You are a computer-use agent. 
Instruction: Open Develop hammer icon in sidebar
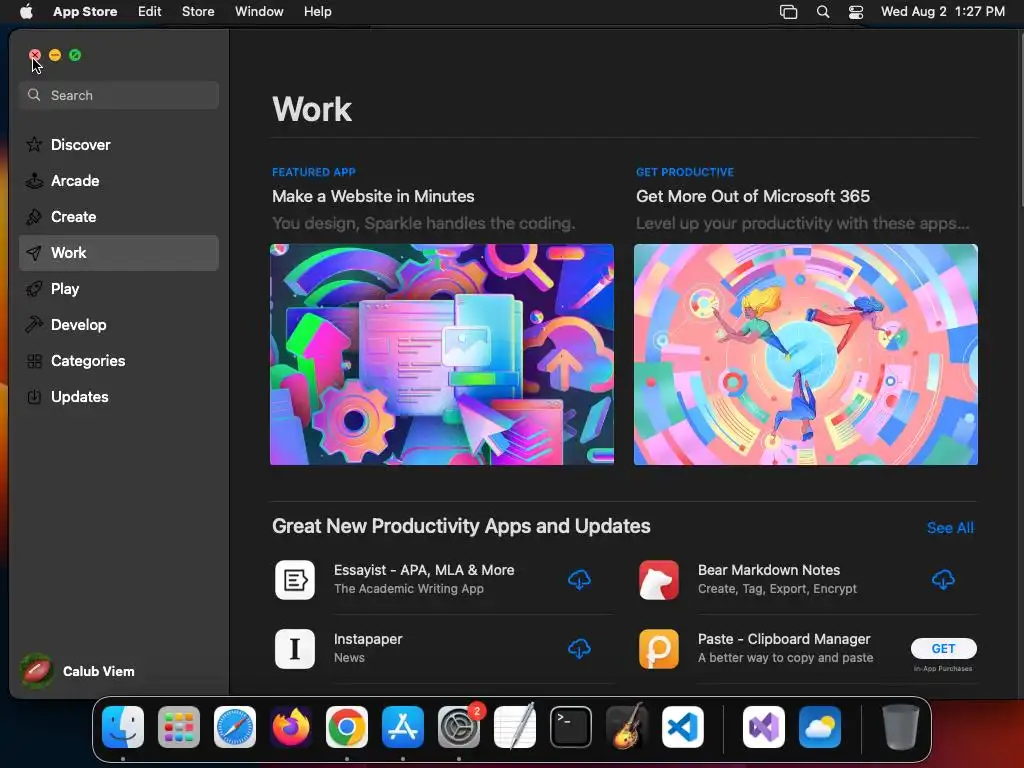pos(34,325)
